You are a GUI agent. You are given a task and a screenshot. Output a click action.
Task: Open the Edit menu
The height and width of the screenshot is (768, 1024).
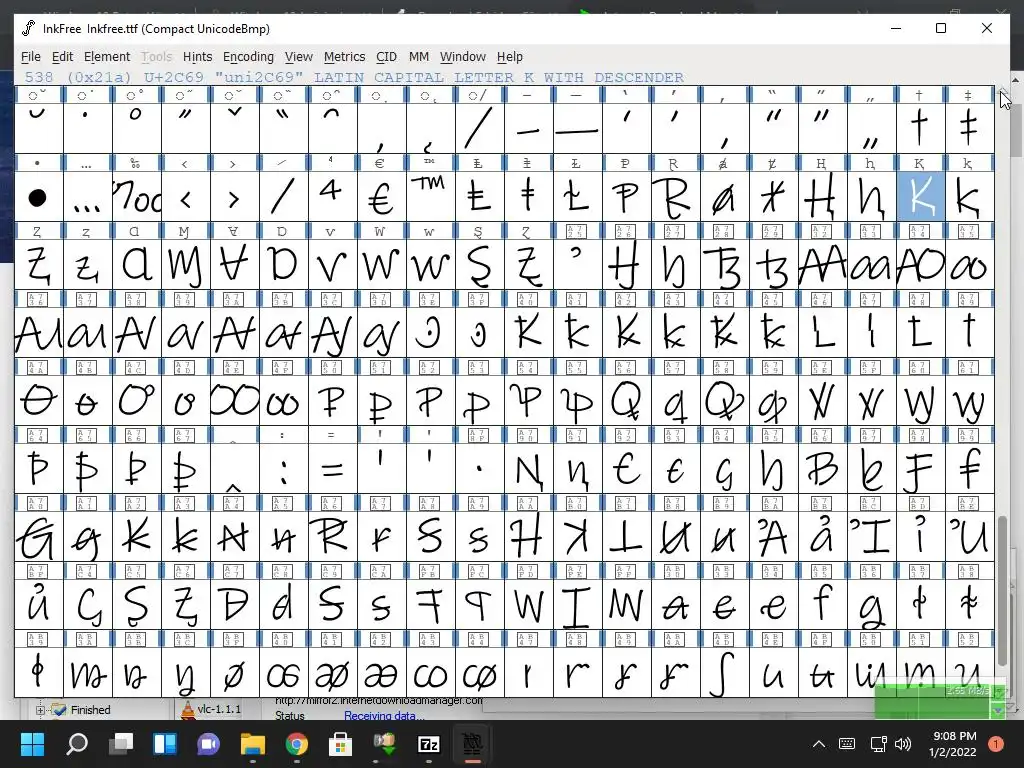[x=62, y=57]
